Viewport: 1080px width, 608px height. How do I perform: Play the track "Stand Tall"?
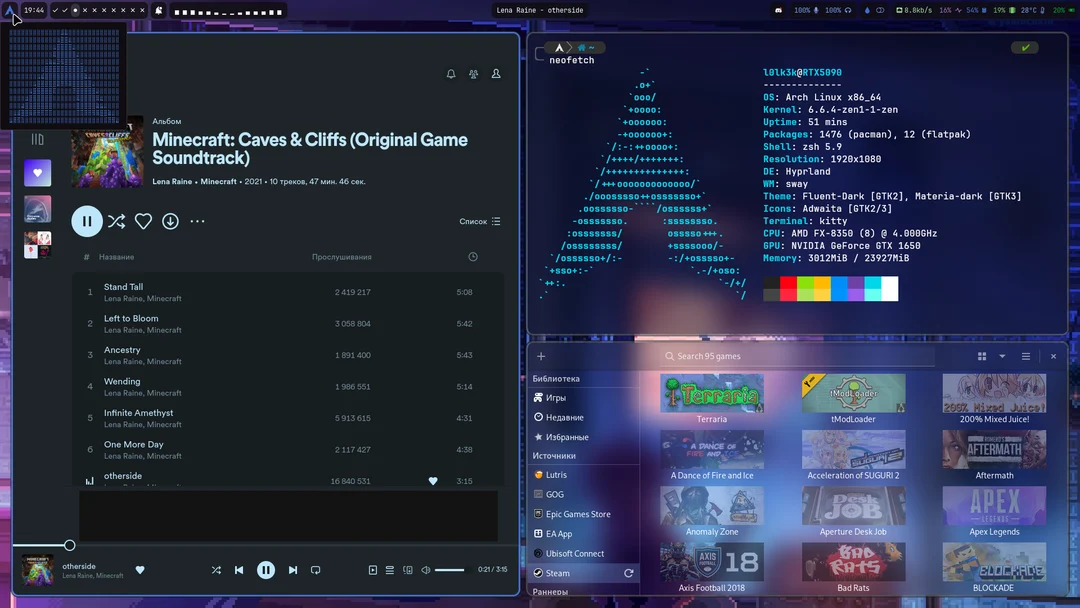pyautogui.click(x=288, y=292)
